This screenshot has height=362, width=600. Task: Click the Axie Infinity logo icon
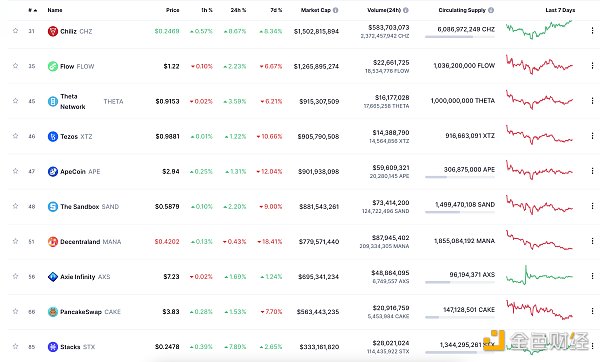click(53, 277)
